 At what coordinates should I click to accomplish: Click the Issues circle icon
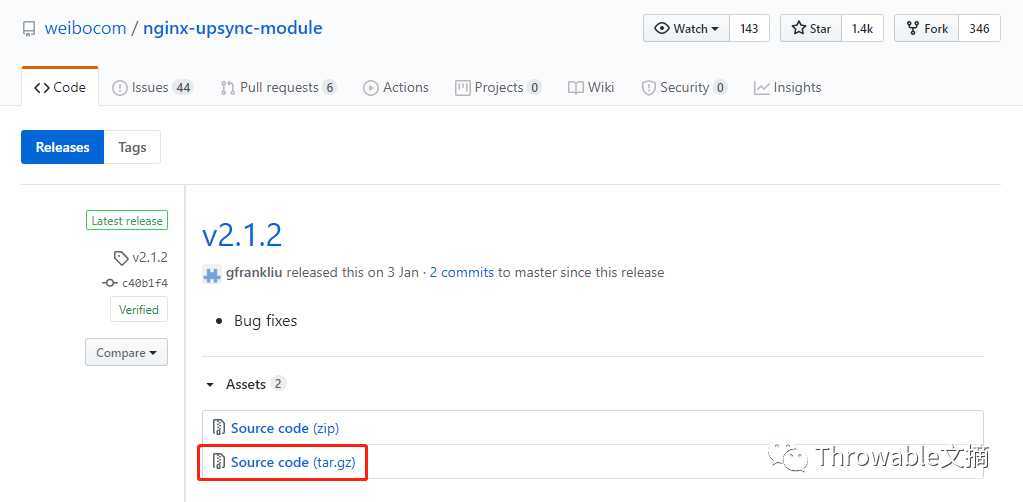tap(119, 88)
